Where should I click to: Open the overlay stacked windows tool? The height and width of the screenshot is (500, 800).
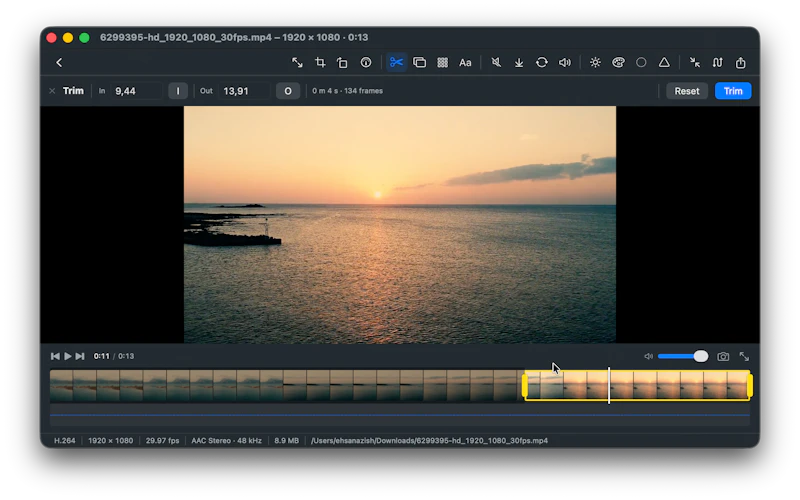tap(419, 63)
